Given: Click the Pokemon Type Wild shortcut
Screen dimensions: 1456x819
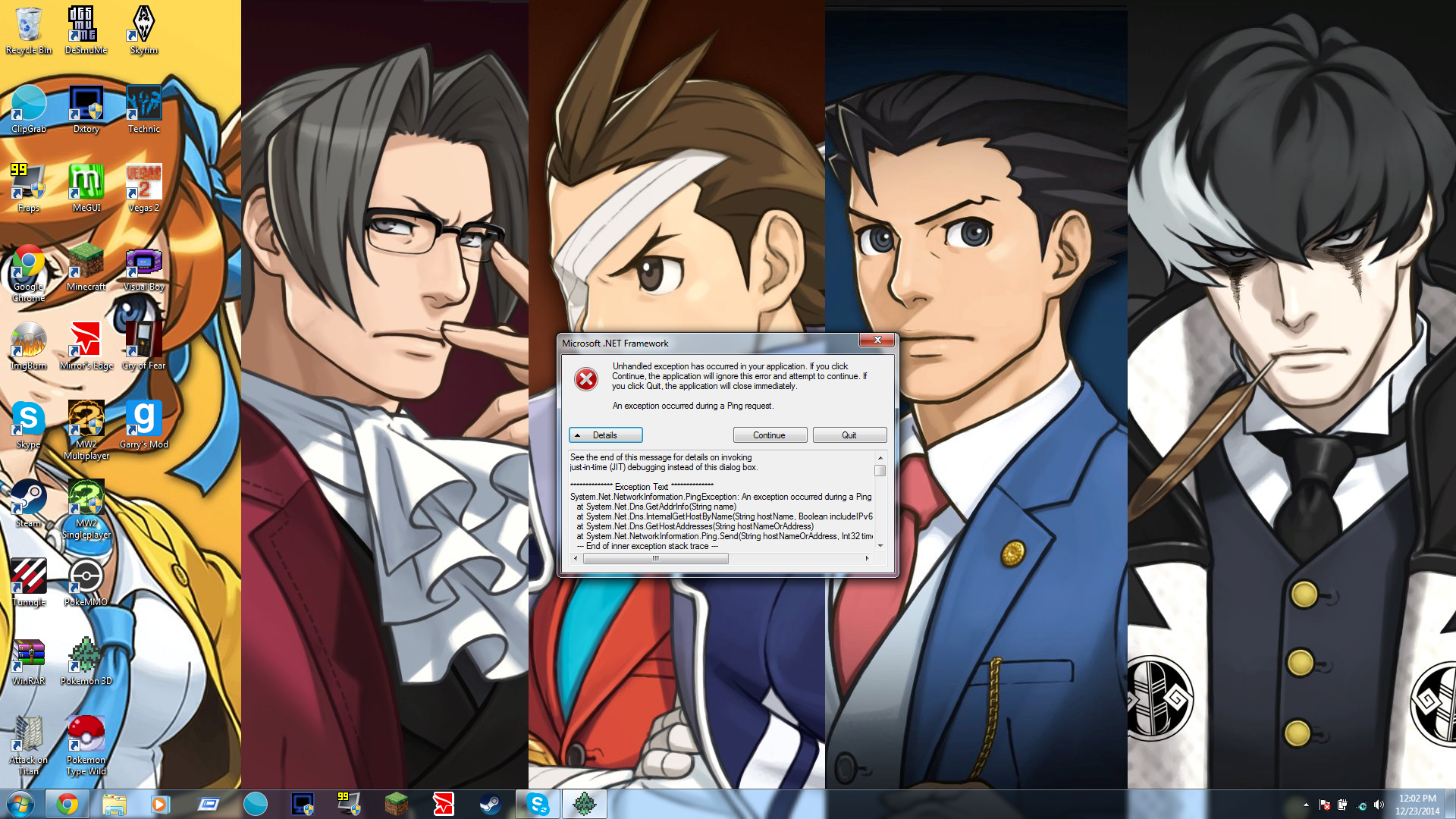Looking at the screenshot, I should pos(86,745).
